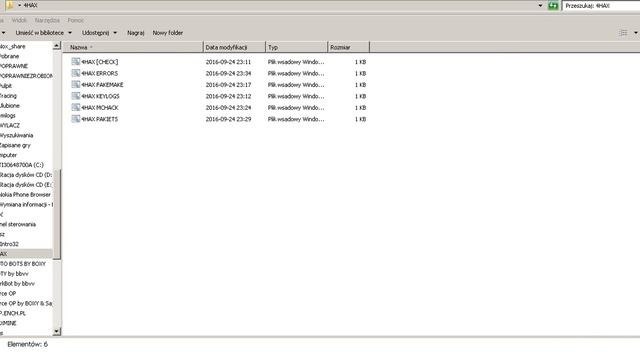Select Pulpit in the navigation pane
The height and width of the screenshot is (360, 640).
6,86
